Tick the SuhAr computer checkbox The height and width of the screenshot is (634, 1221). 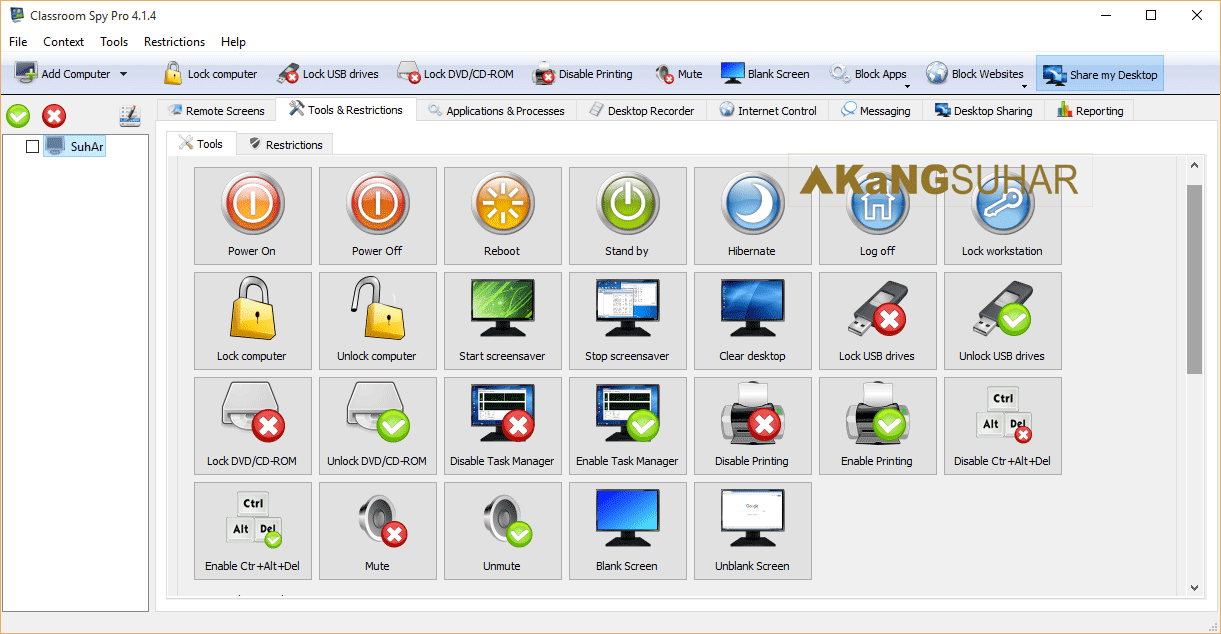32,147
